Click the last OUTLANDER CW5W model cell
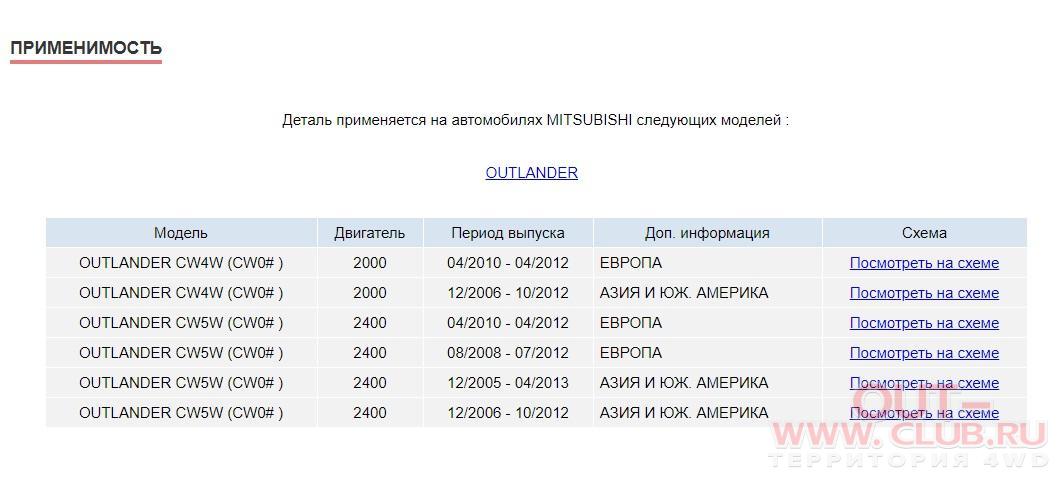1063x481 pixels. (181, 413)
